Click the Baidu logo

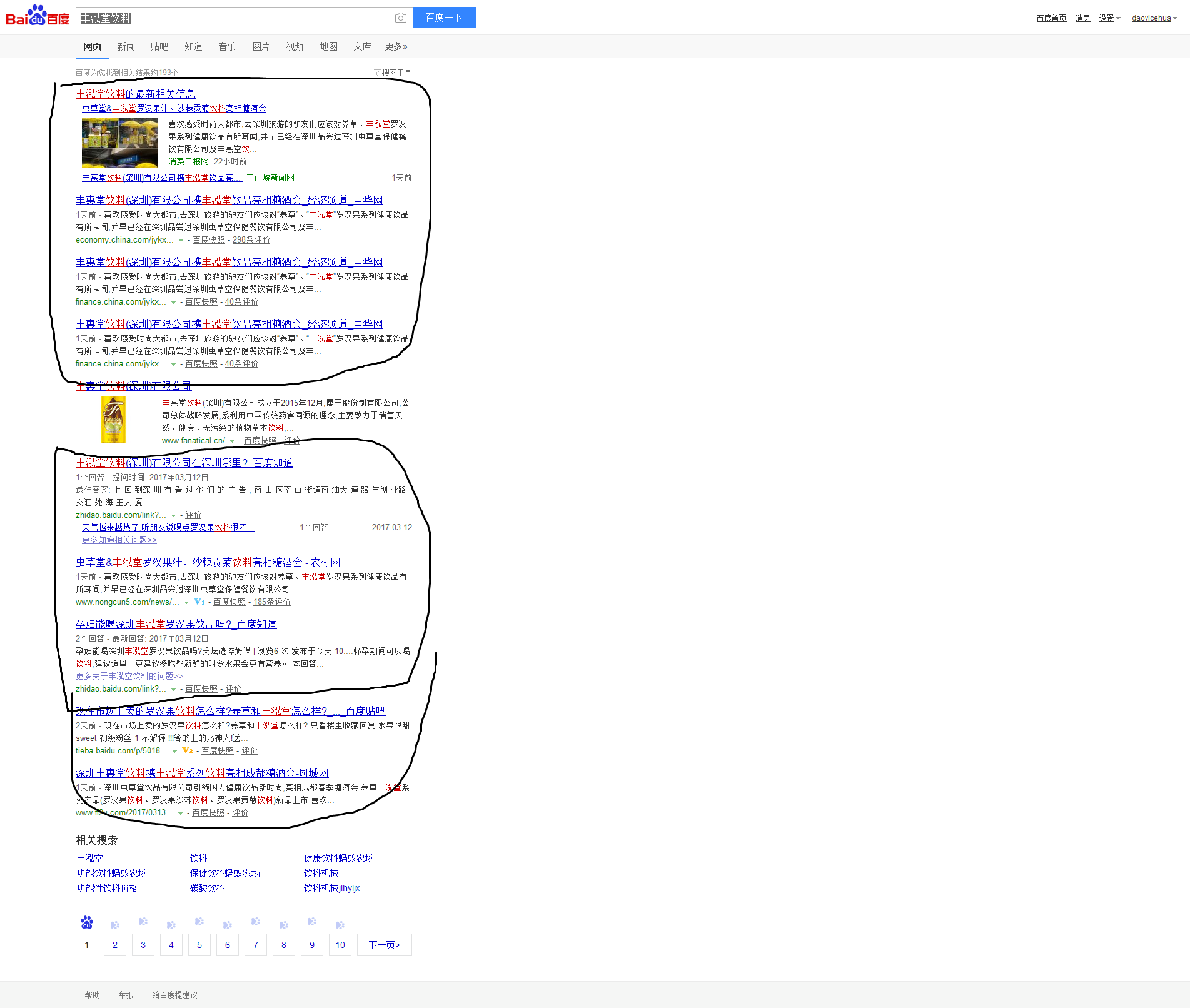[38, 16]
